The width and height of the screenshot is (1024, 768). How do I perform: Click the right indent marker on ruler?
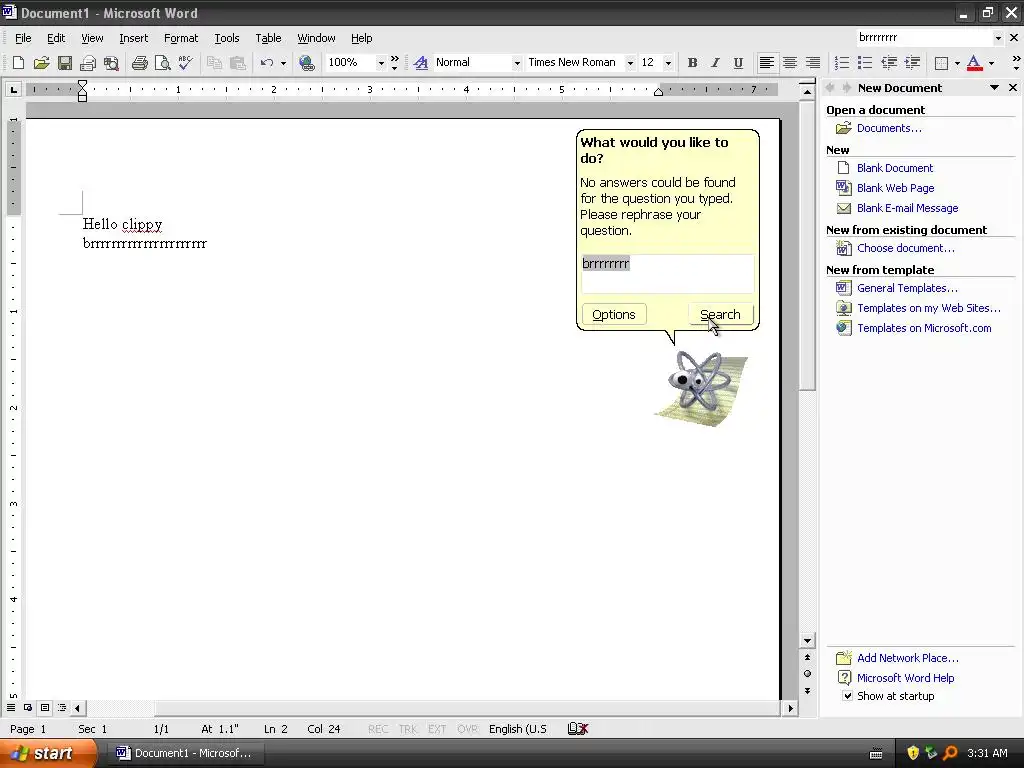tap(658, 92)
